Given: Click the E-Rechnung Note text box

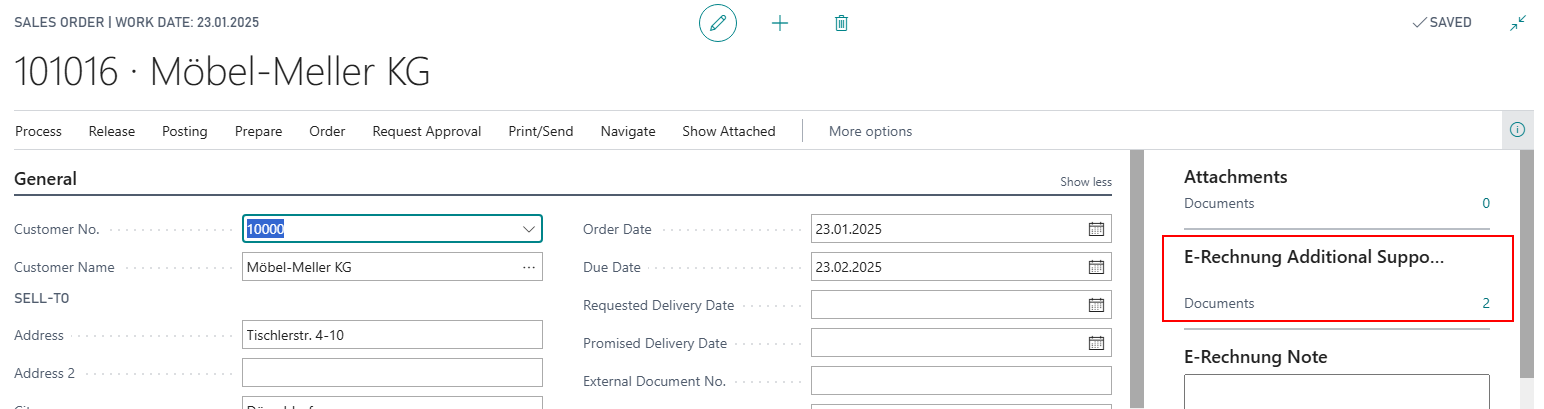Looking at the screenshot, I should [x=1336, y=391].
